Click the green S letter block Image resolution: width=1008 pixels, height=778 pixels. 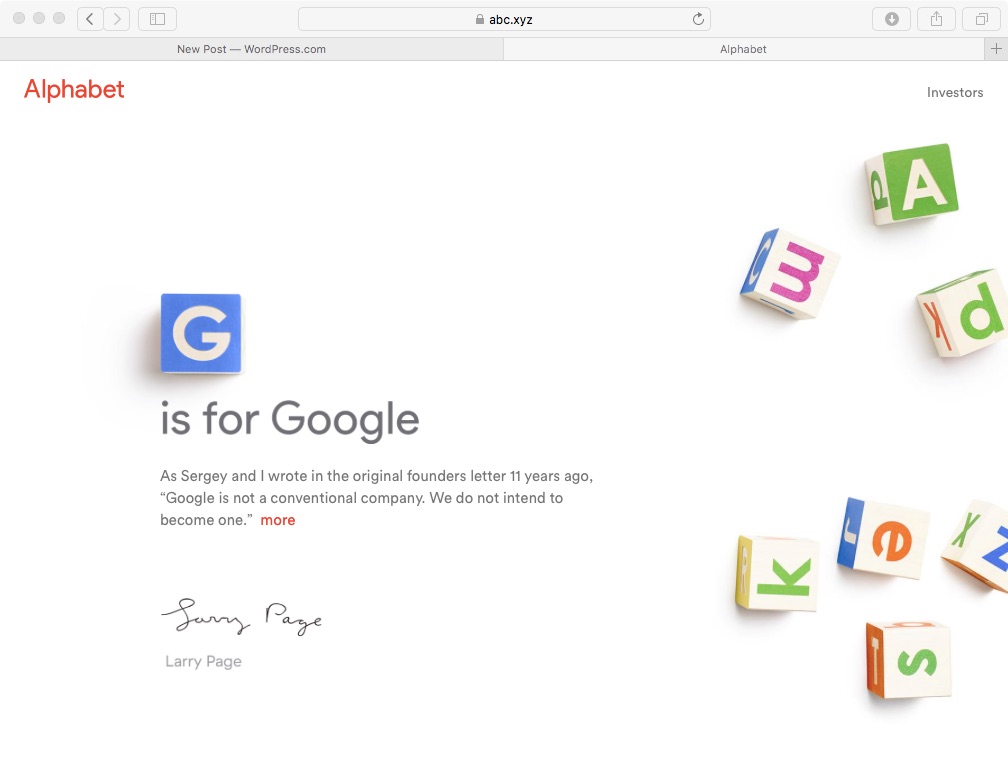[909, 659]
